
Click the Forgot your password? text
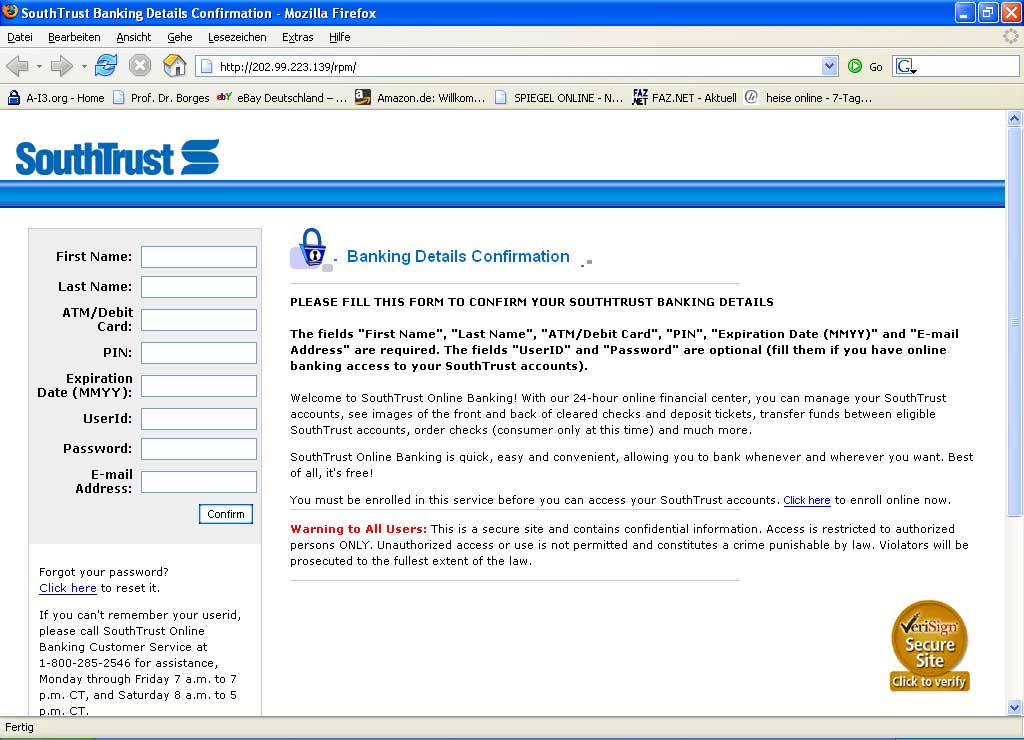104,572
